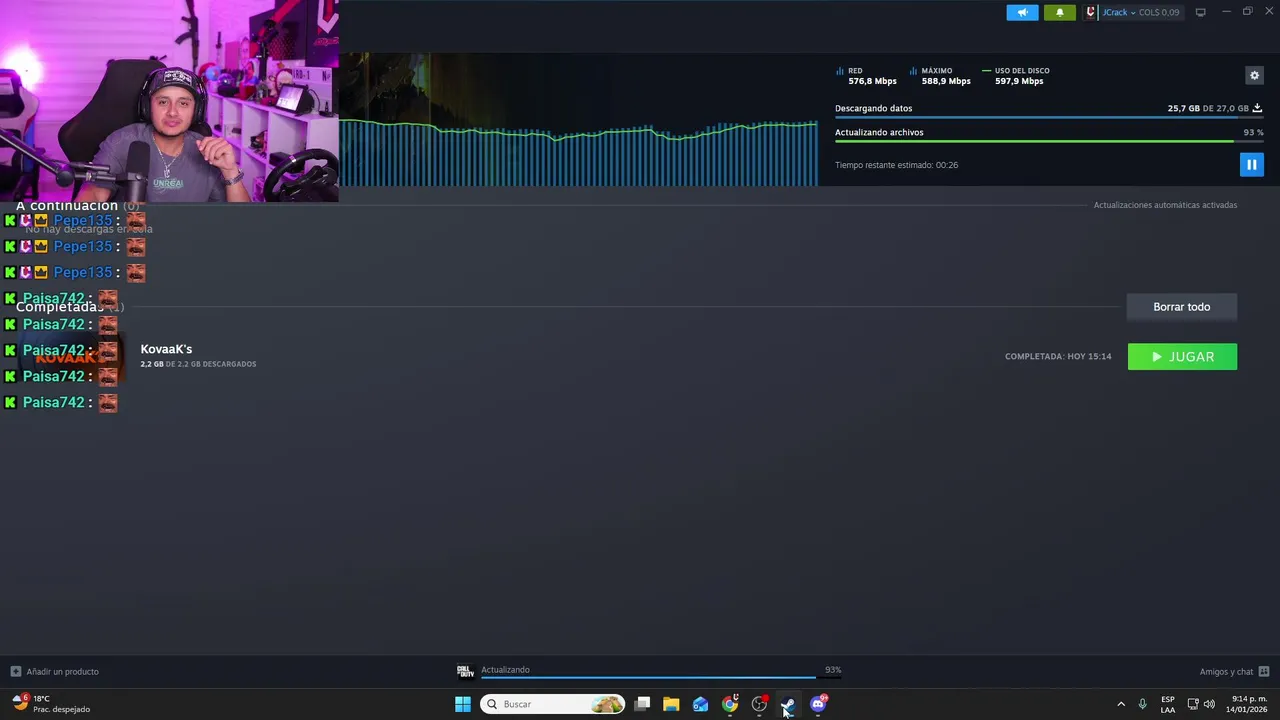Click estimated time remaining 00:26 text
The image size is (1280, 720).
pos(896,165)
